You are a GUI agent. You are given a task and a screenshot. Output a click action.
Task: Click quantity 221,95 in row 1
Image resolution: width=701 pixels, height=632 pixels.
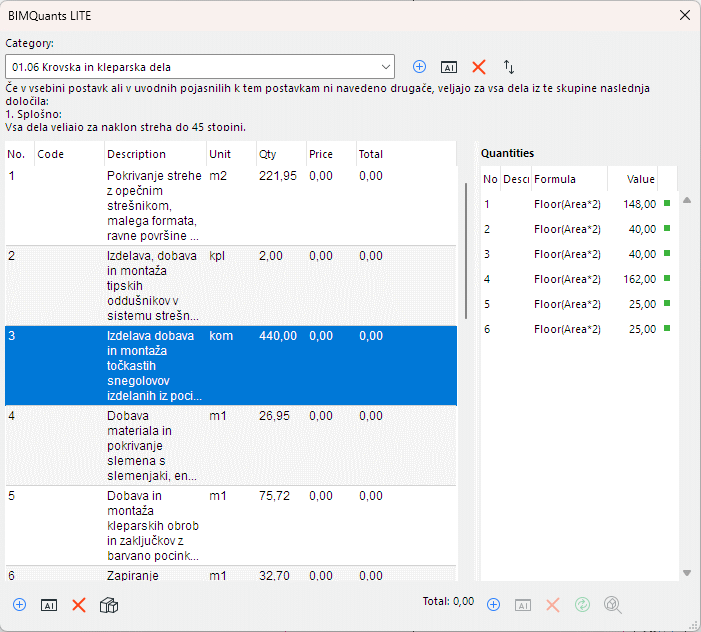tap(278, 176)
